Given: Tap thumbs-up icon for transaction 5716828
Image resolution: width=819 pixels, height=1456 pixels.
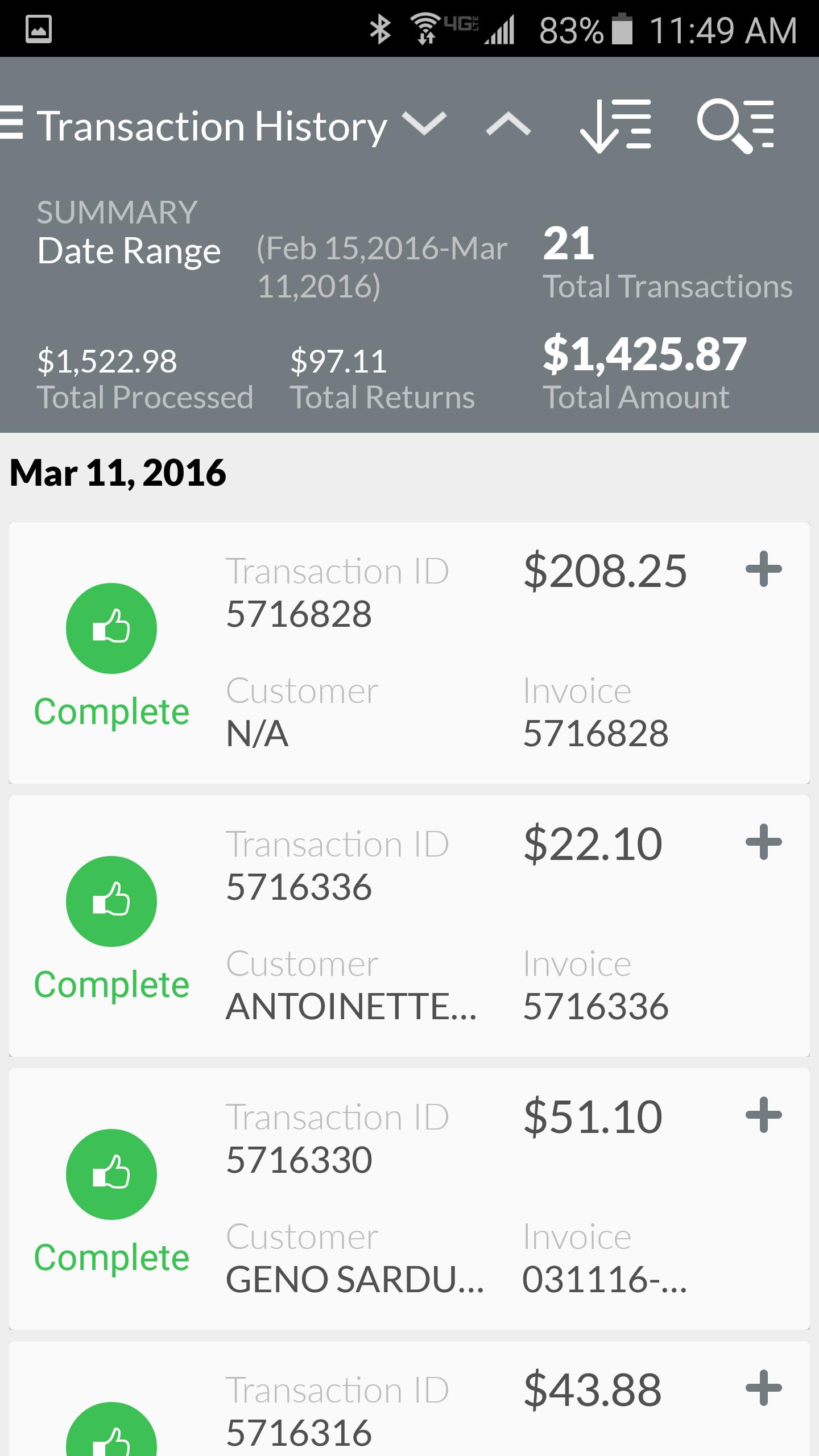Looking at the screenshot, I should pyautogui.click(x=111, y=628).
